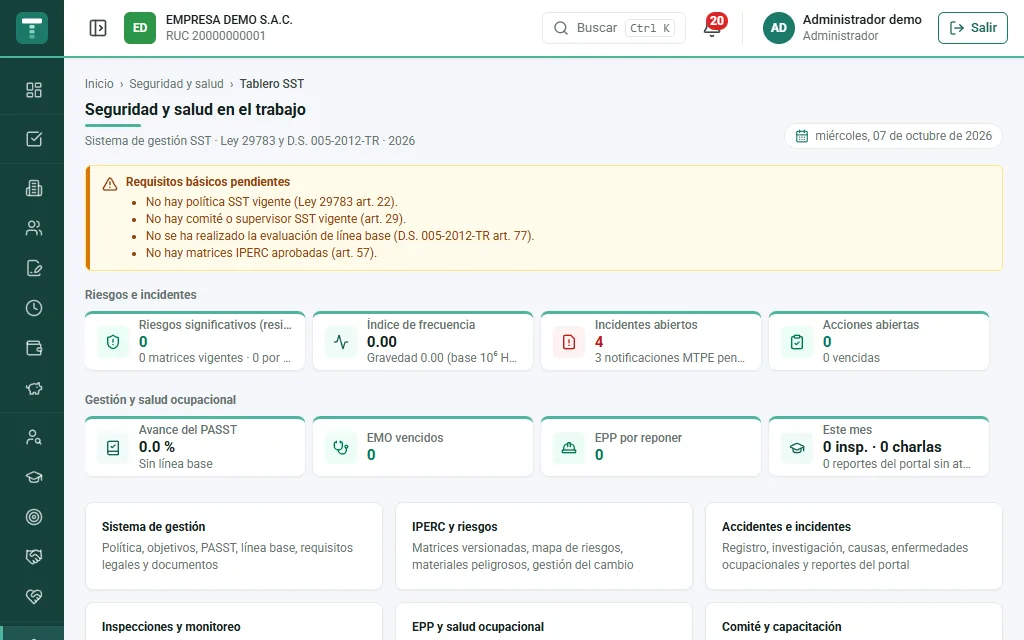Click the warning triangle in pending requirements
The width and height of the screenshot is (1024, 640).
pyautogui.click(x=110, y=184)
